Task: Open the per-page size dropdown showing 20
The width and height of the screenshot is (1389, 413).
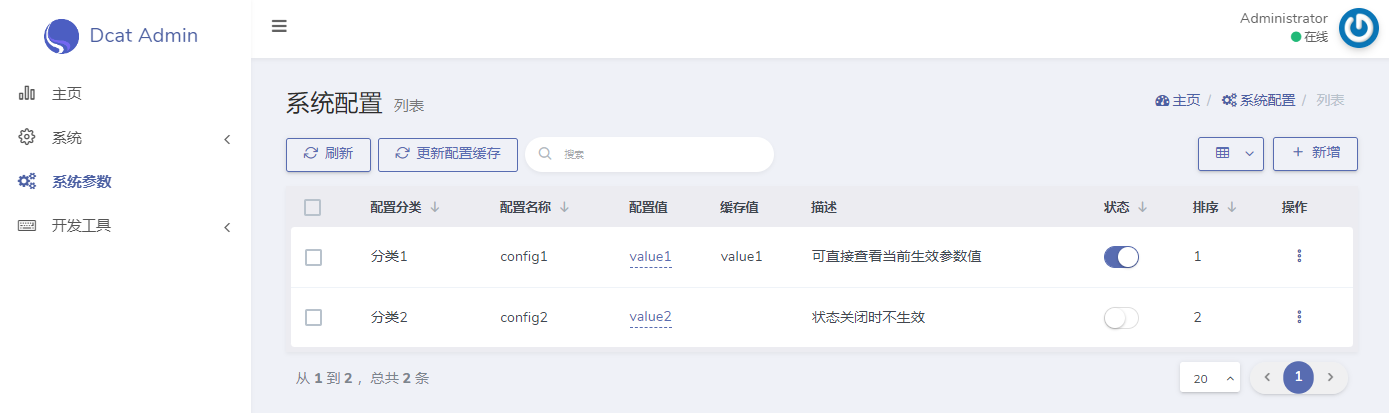Action: (1210, 378)
